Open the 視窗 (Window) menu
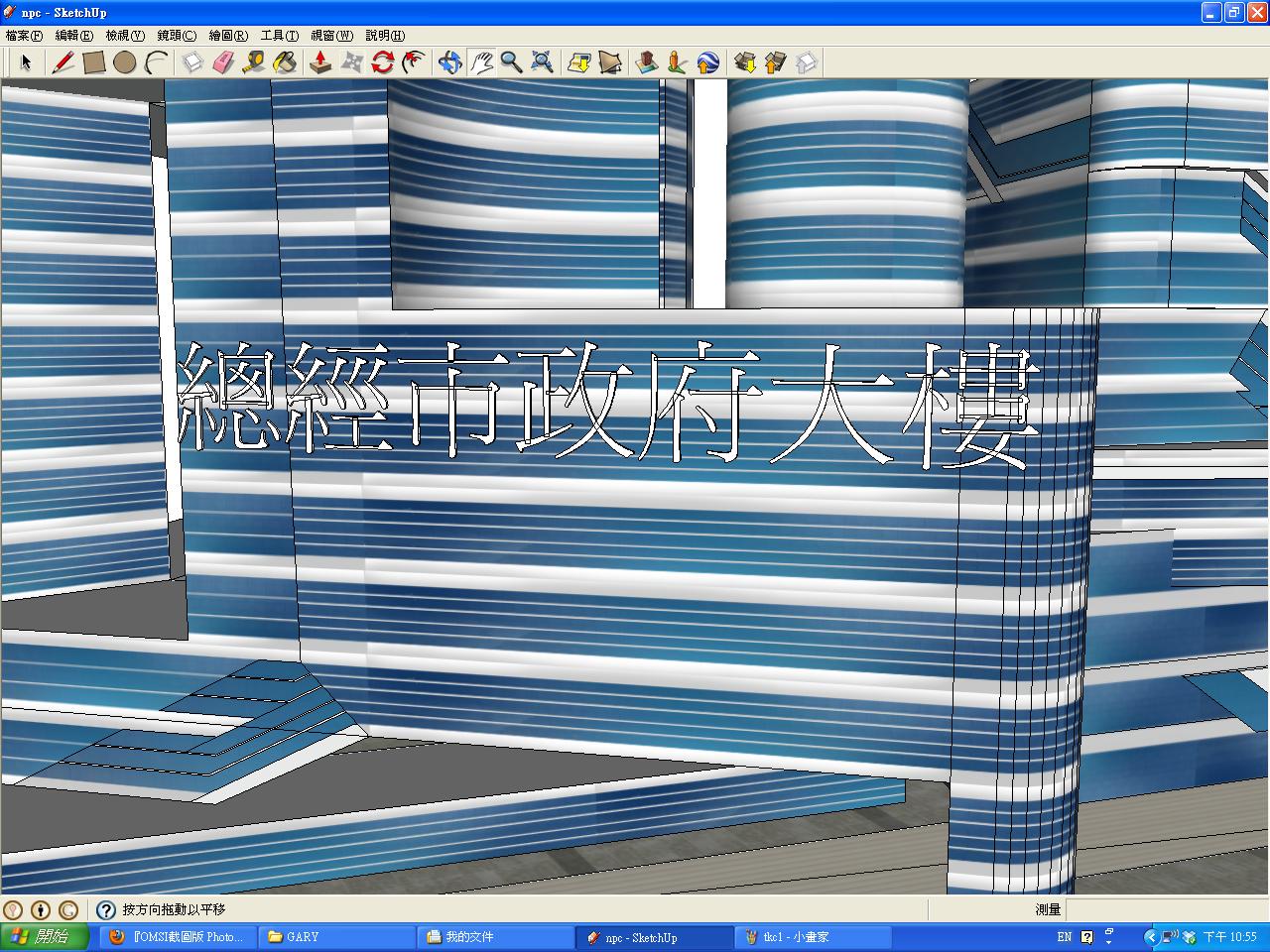 click(x=331, y=36)
